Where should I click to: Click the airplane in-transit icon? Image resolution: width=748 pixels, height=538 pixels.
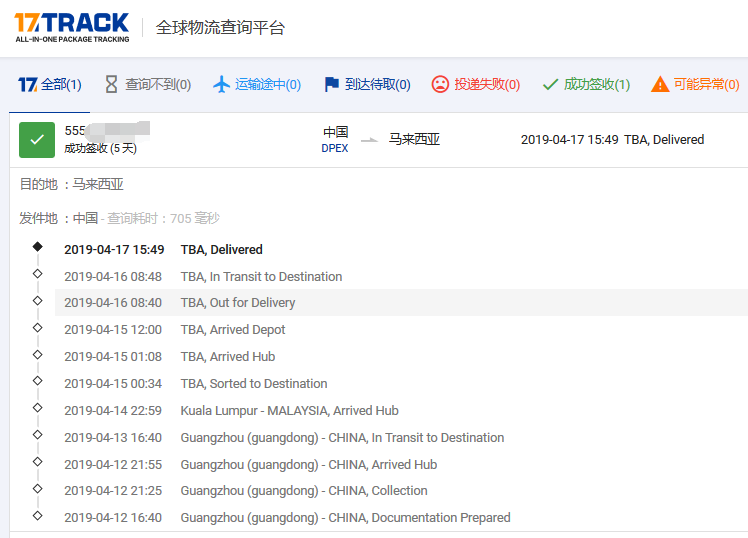pos(222,85)
